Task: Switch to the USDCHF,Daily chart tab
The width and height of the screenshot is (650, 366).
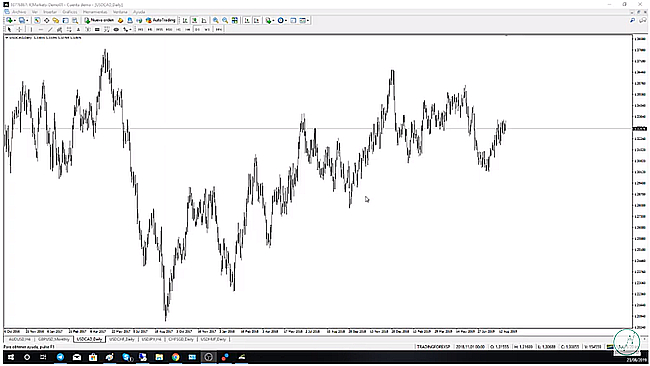Action: 122,339
